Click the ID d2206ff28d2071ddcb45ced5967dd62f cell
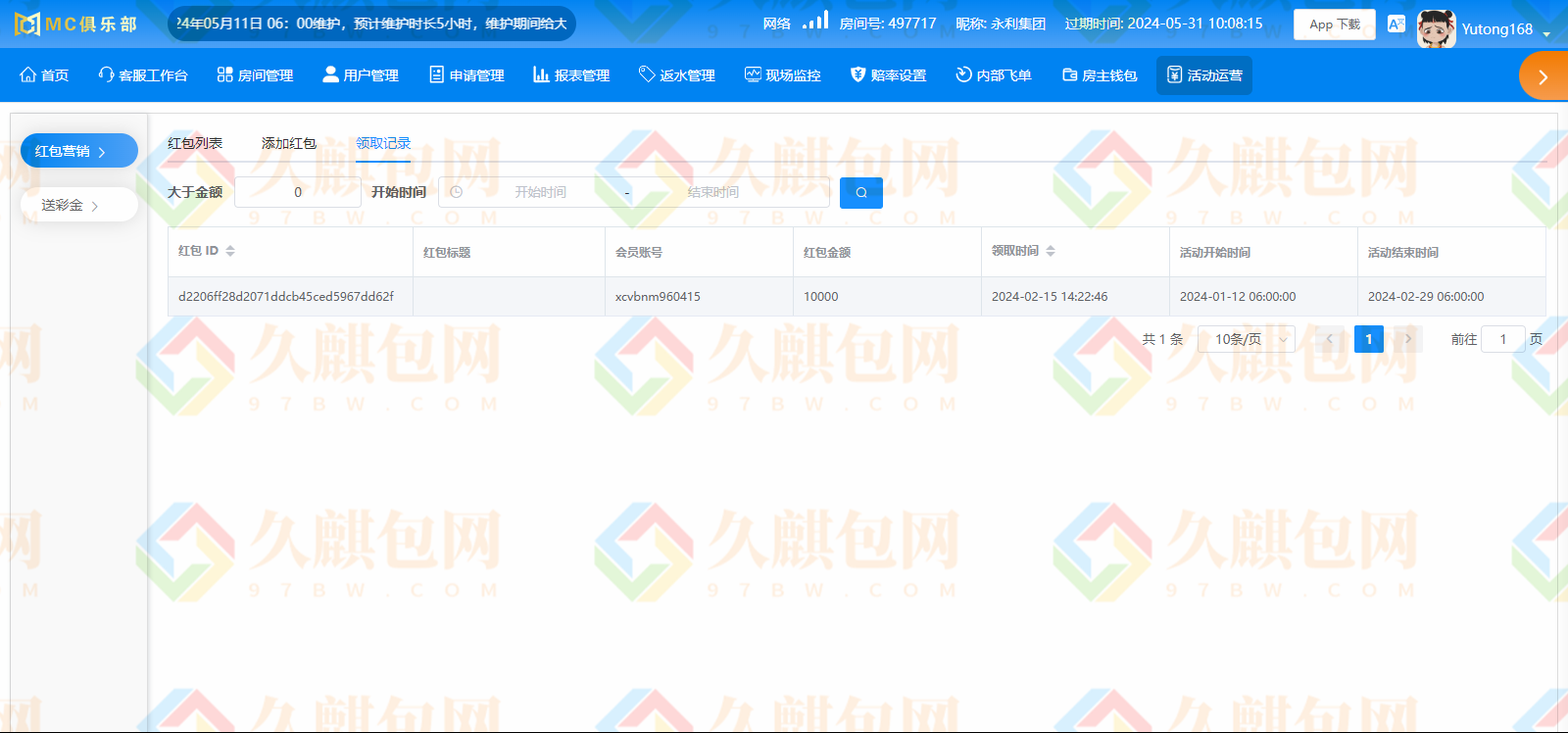 (x=286, y=296)
